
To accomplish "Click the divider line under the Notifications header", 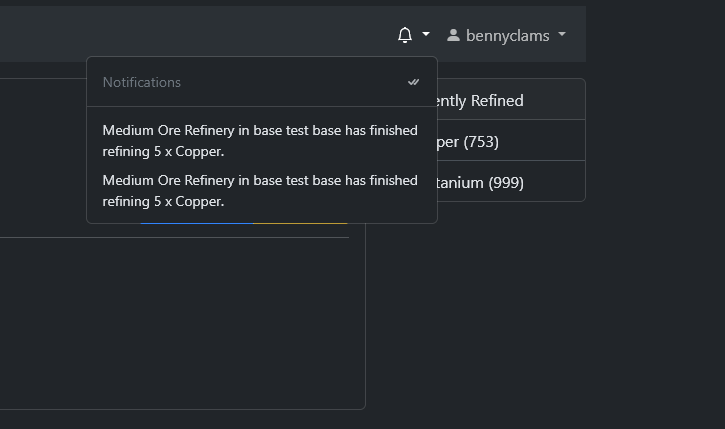I will [x=261, y=106].
